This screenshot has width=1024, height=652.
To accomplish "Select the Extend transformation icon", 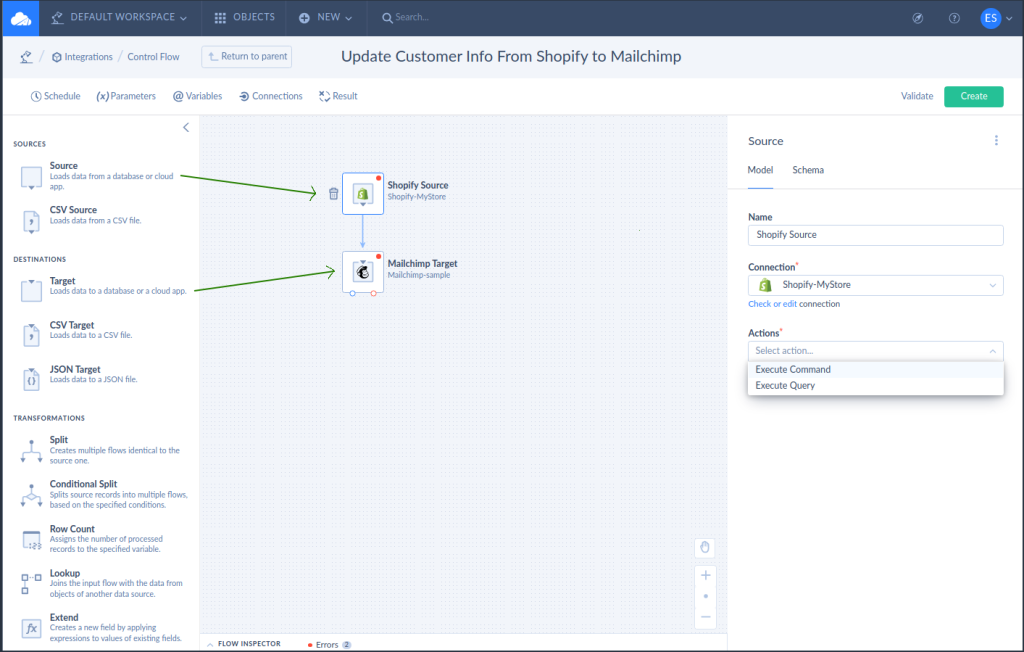I will (x=31, y=628).
